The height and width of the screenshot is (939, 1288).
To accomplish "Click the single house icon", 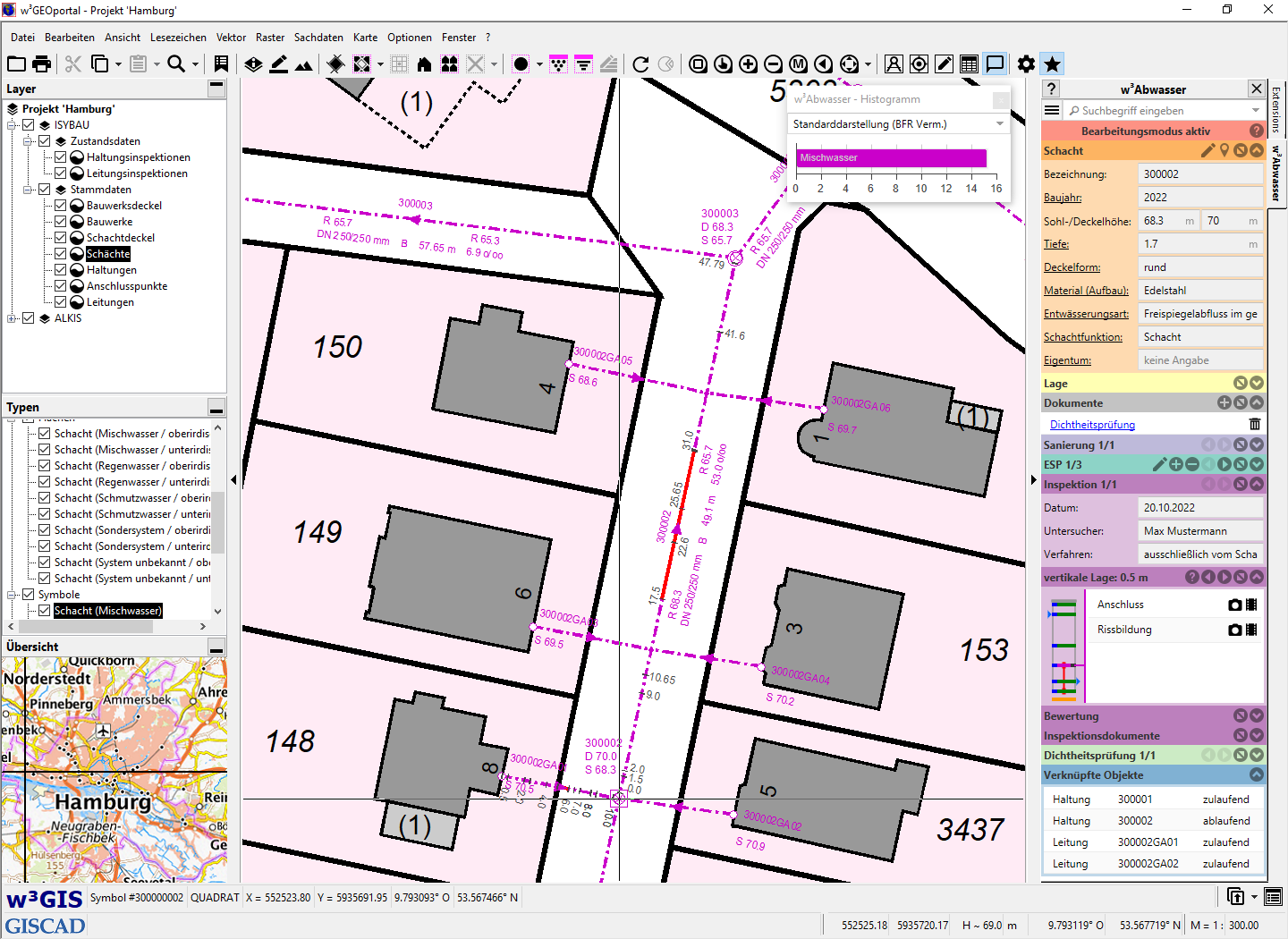I will 424,63.
